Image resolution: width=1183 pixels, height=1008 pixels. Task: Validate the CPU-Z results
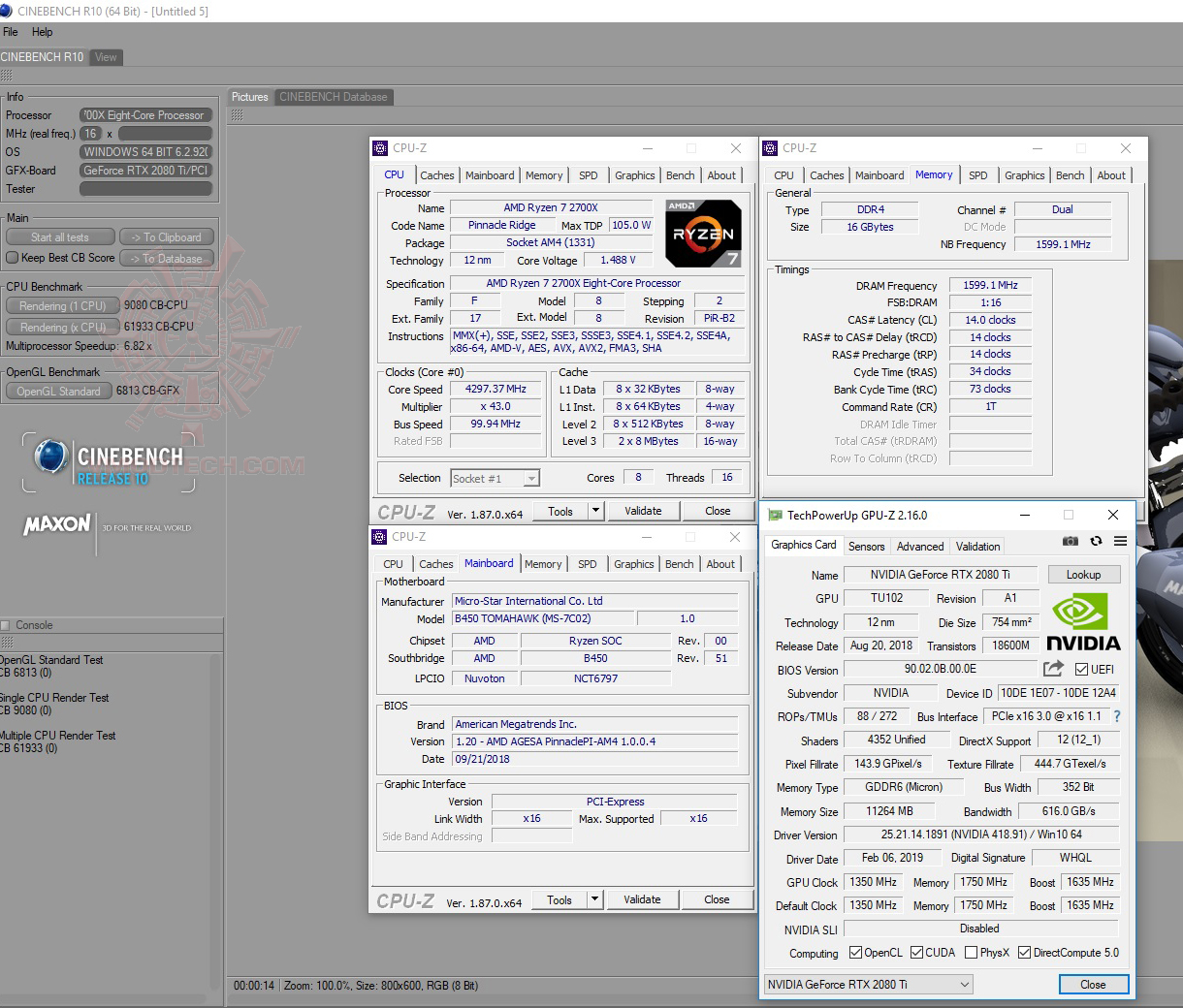click(643, 511)
